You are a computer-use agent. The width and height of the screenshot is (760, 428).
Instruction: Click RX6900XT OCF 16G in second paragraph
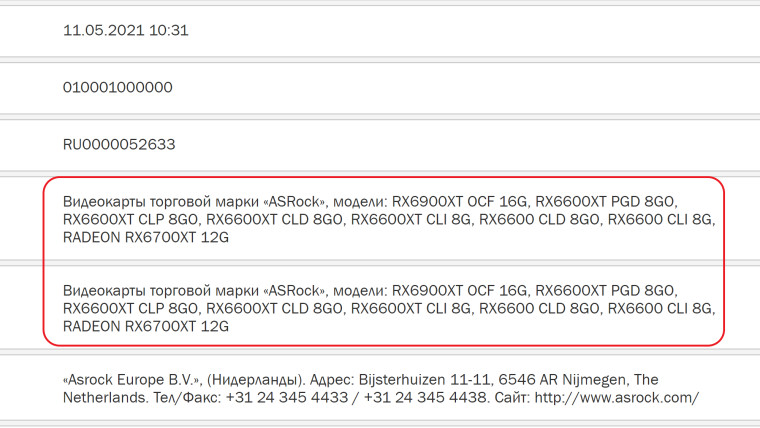click(458, 289)
